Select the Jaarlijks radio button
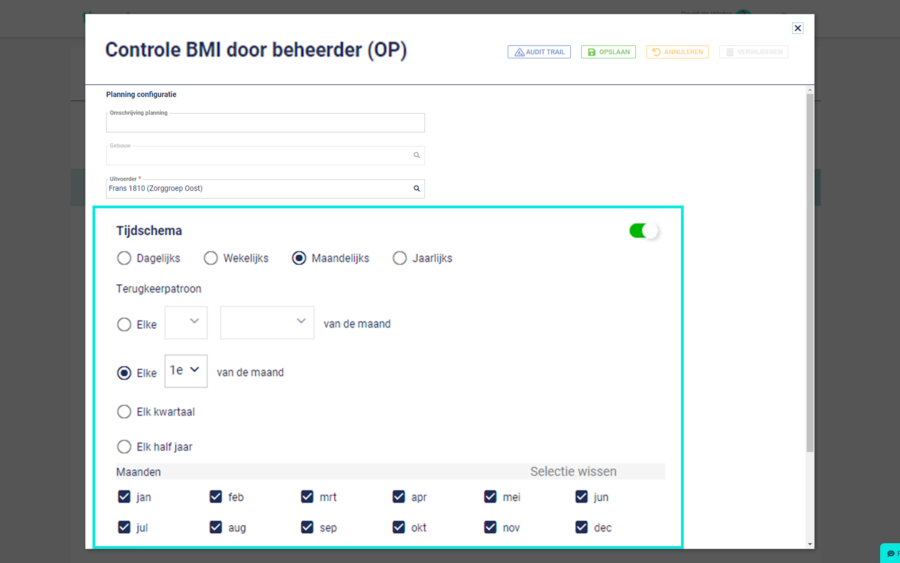900x563 pixels. coord(399,258)
